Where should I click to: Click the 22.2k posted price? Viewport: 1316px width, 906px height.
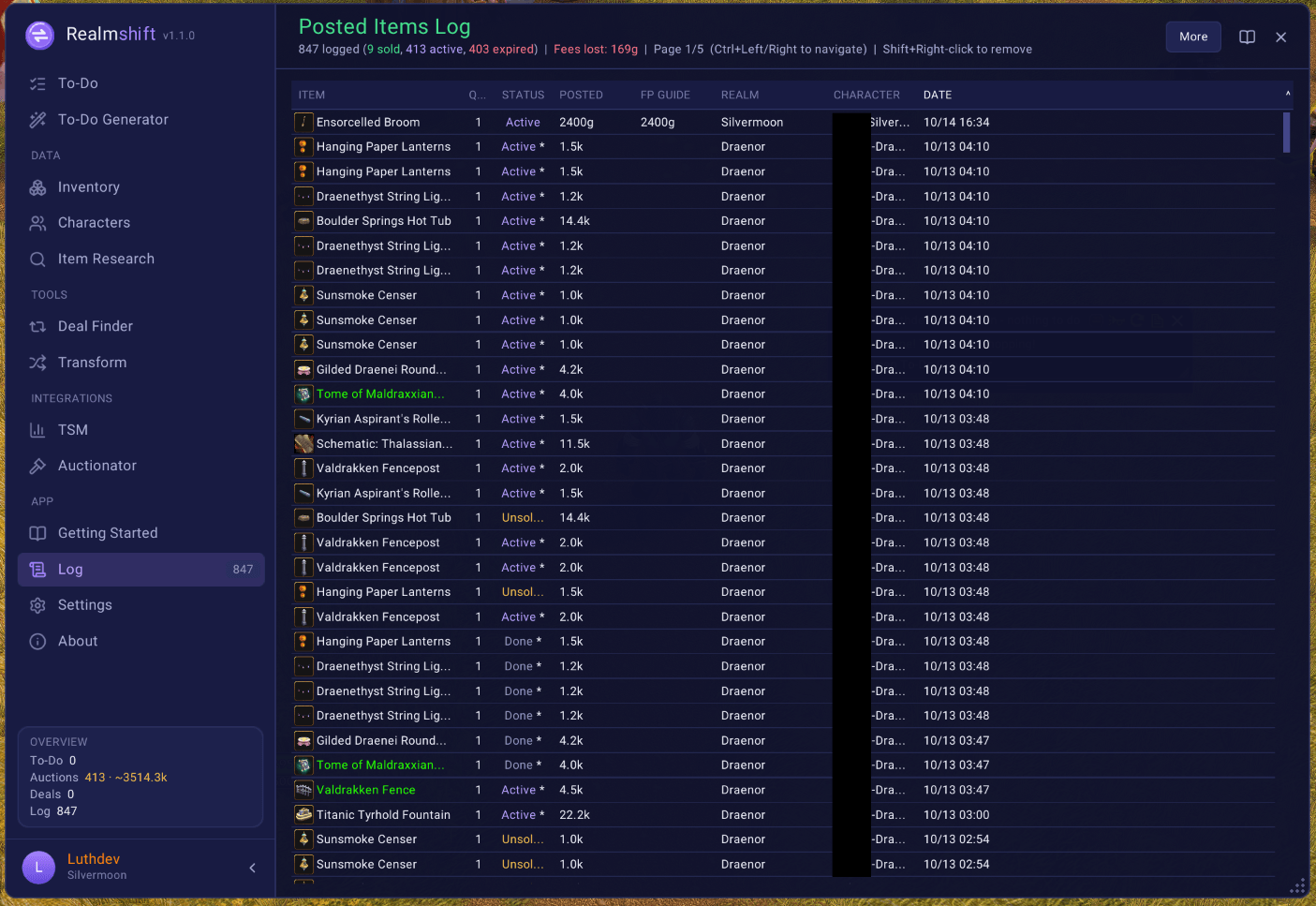[x=573, y=815]
